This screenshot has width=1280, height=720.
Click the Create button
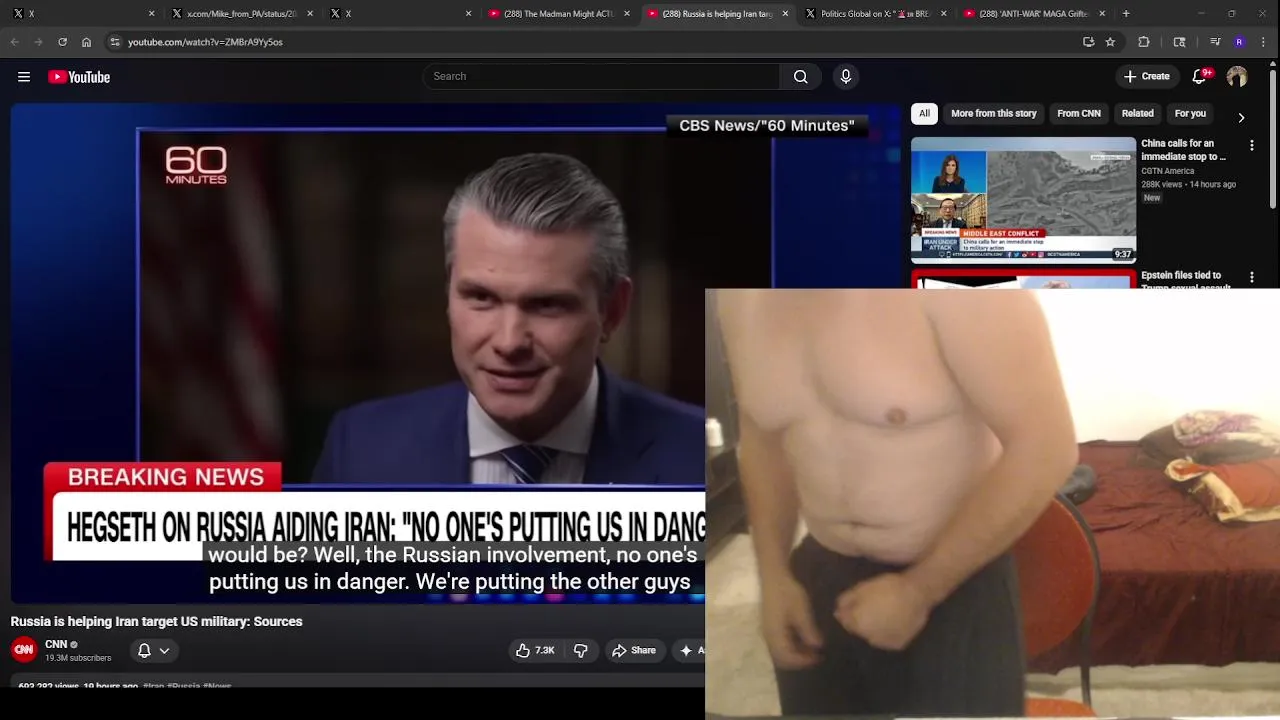pos(1146,76)
